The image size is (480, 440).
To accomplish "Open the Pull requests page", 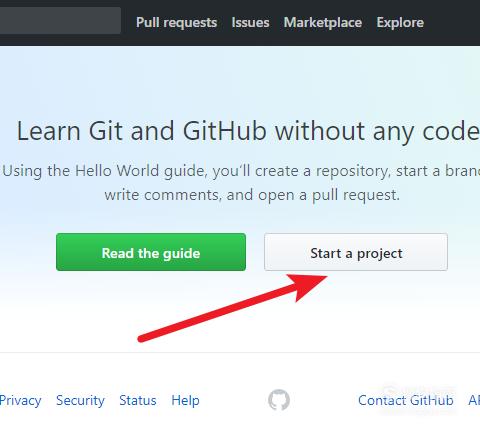I will coord(176,23).
